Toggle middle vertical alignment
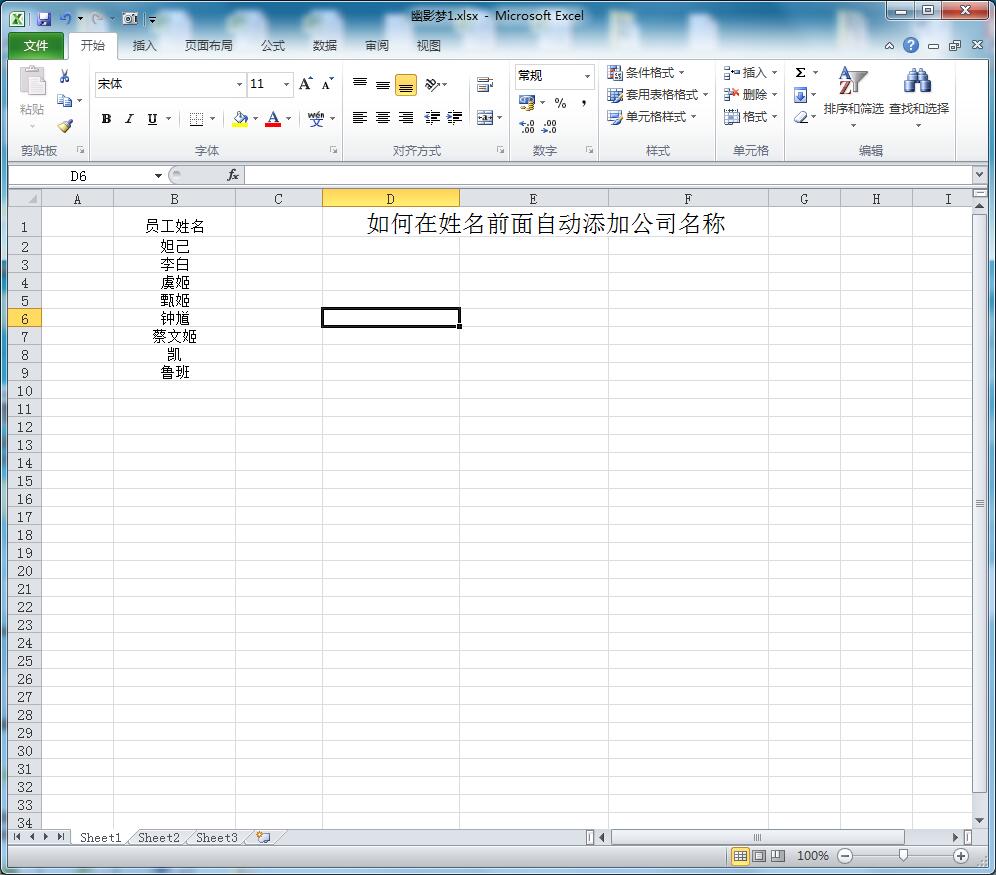This screenshot has height=875, width=996. pos(382,84)
